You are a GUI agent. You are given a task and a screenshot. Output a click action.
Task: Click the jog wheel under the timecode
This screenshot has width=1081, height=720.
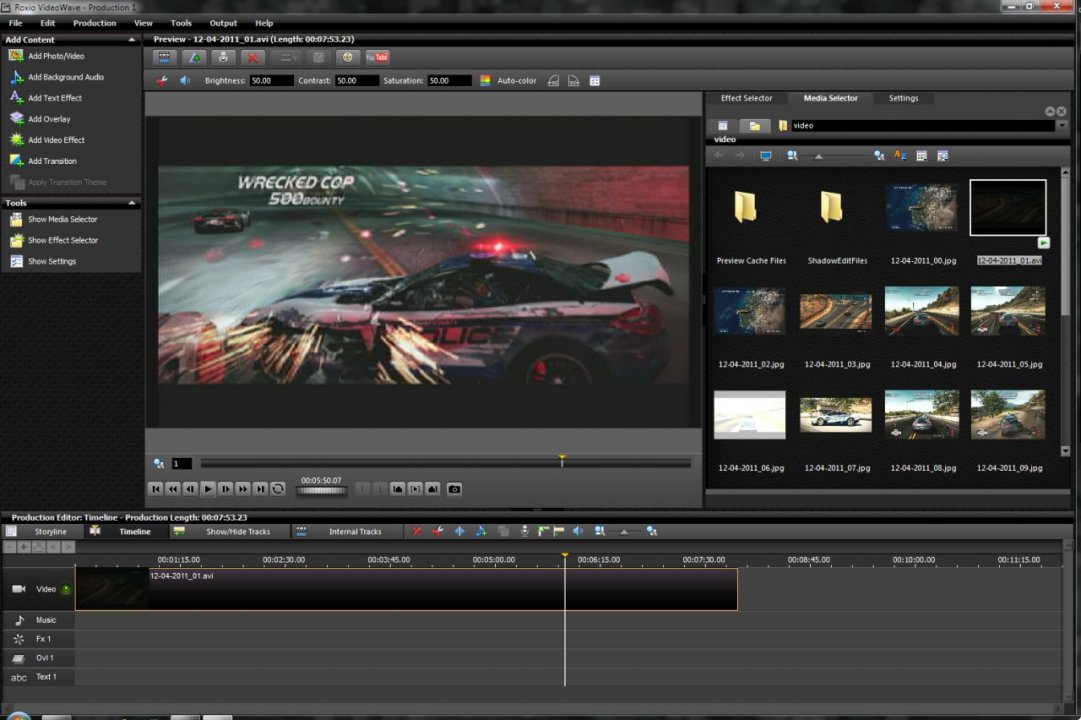[321, 491]
